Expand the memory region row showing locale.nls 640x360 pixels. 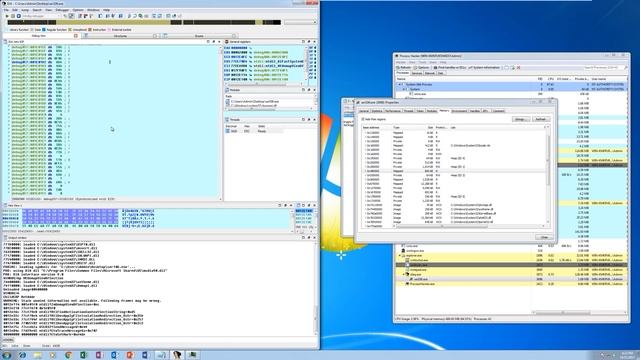(365, 145)
